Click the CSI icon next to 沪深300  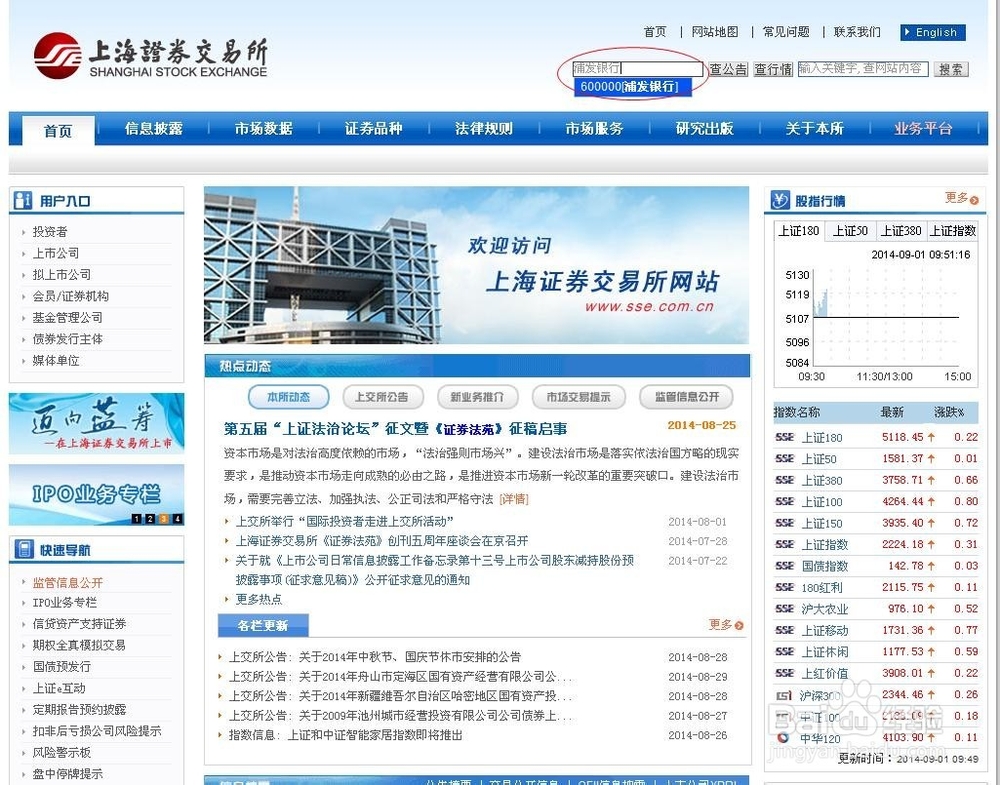pos(784,695)
